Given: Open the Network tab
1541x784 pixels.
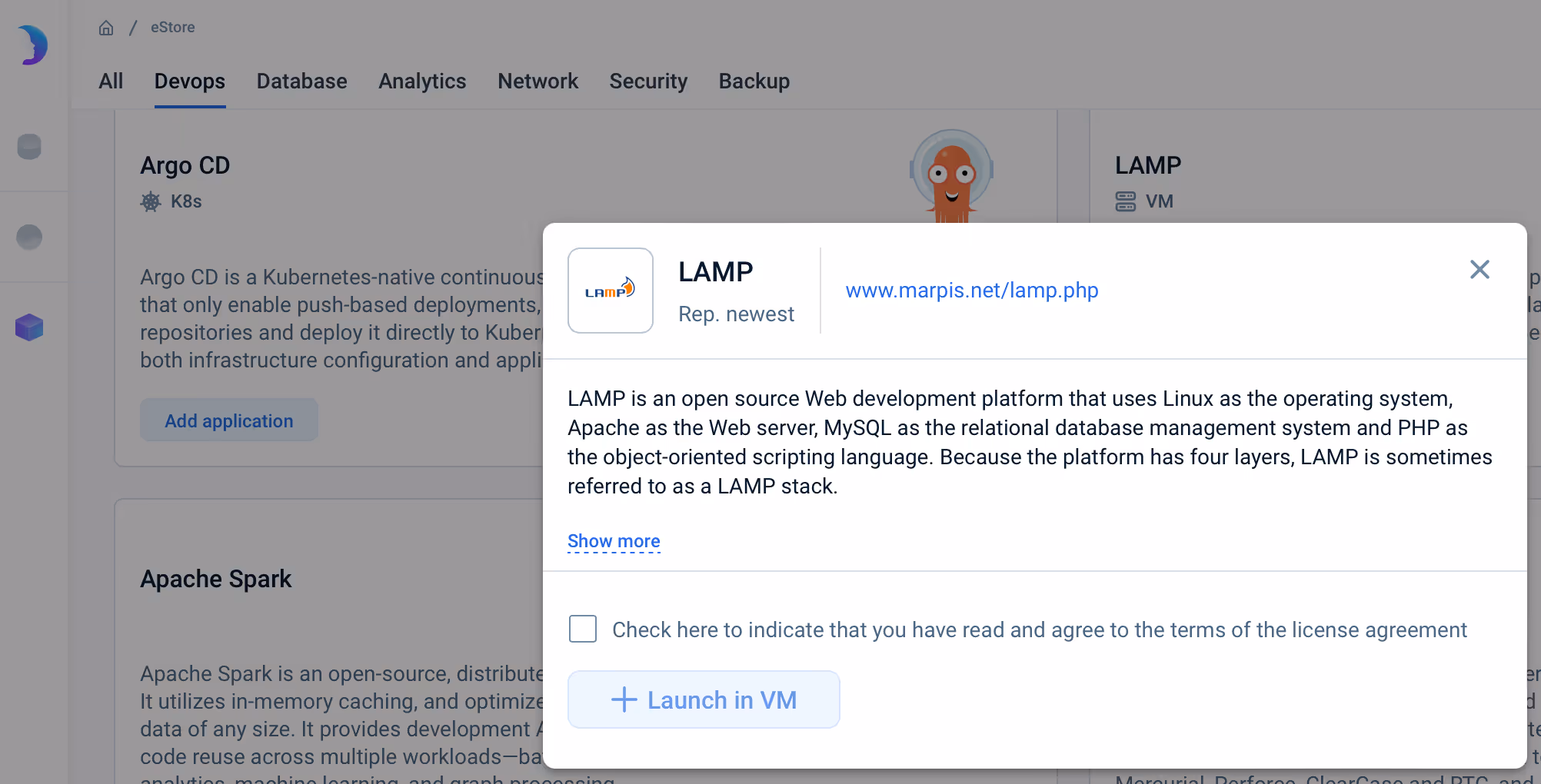Looking at the screenshot, I should tap(538, 81).
